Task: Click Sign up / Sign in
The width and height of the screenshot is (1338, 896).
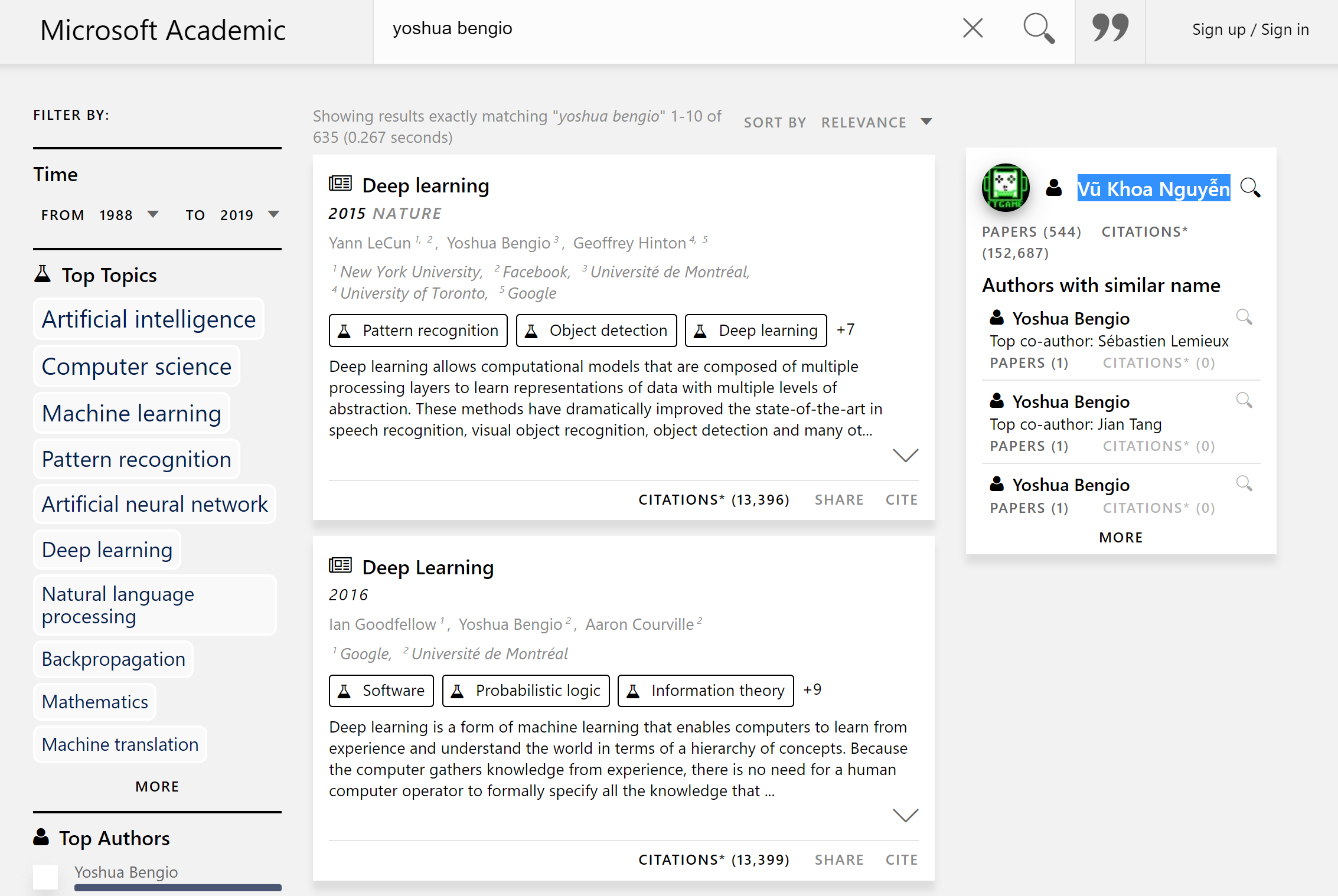Action: (1250, 29)
